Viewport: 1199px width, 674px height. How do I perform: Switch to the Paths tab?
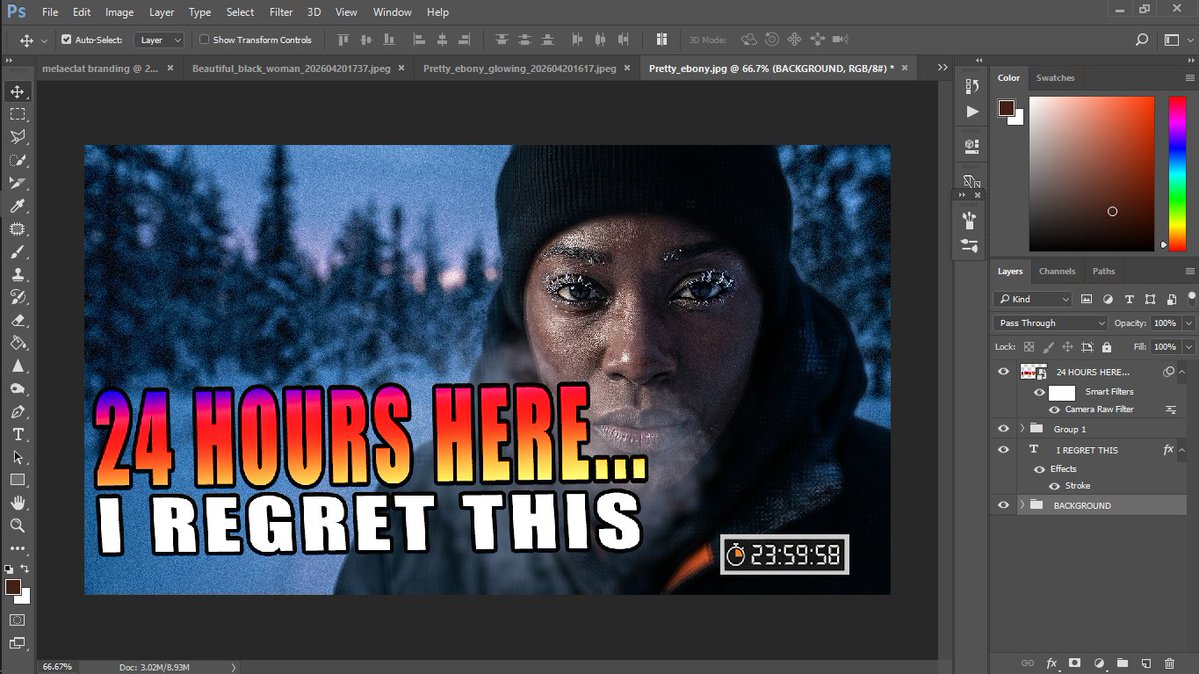(1103, 272)
